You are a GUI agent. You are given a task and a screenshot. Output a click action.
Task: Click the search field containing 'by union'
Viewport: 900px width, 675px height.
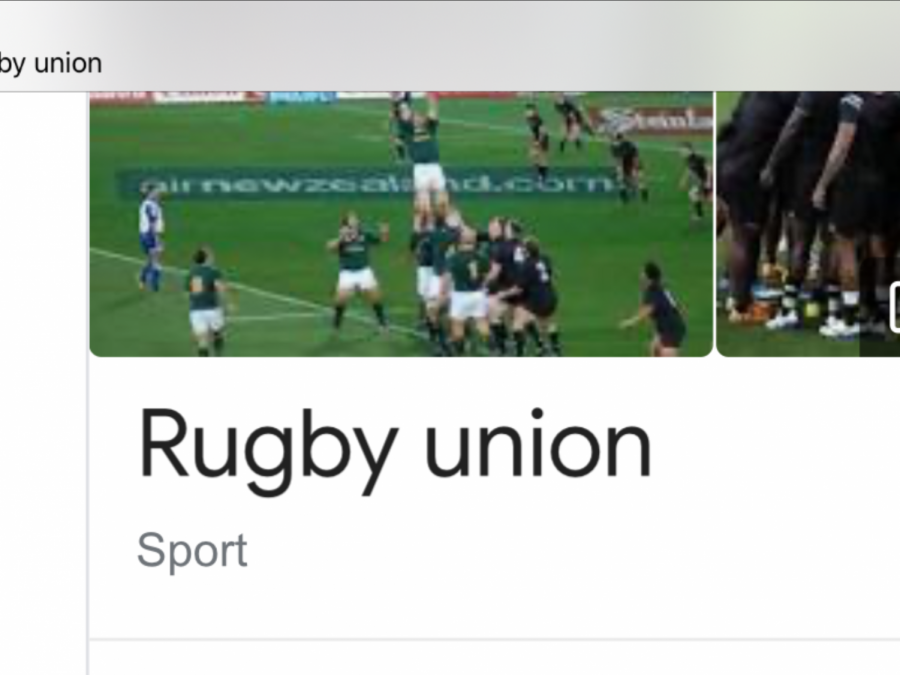coord(51,63)
